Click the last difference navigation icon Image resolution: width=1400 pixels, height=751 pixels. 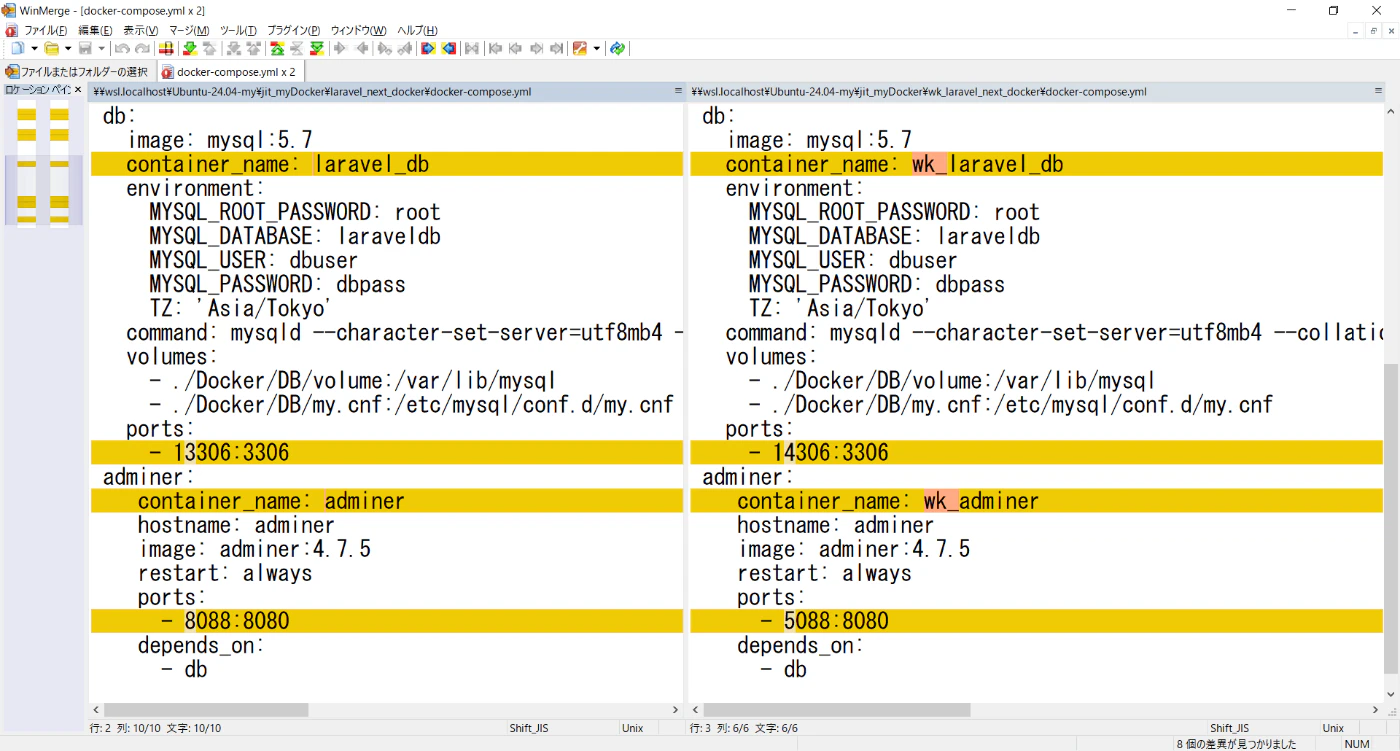point(317,48)
